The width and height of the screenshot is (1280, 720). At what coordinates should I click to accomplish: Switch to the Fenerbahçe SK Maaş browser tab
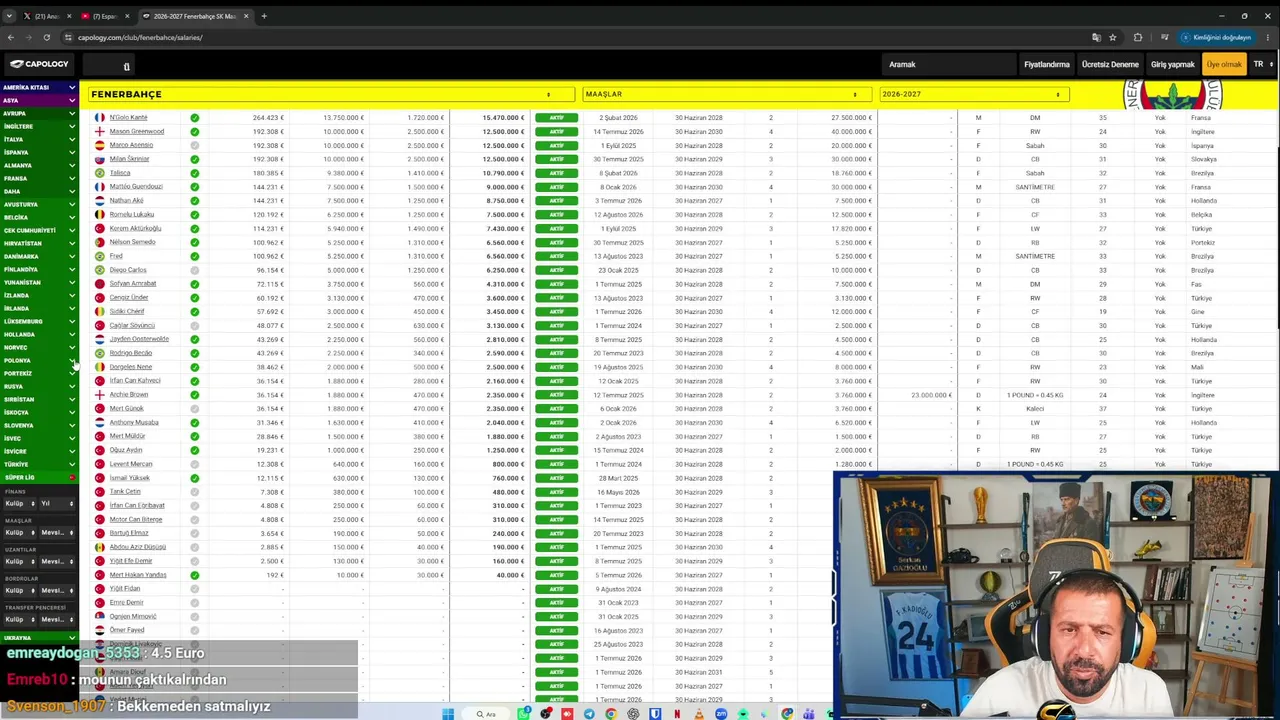(195, 16)
